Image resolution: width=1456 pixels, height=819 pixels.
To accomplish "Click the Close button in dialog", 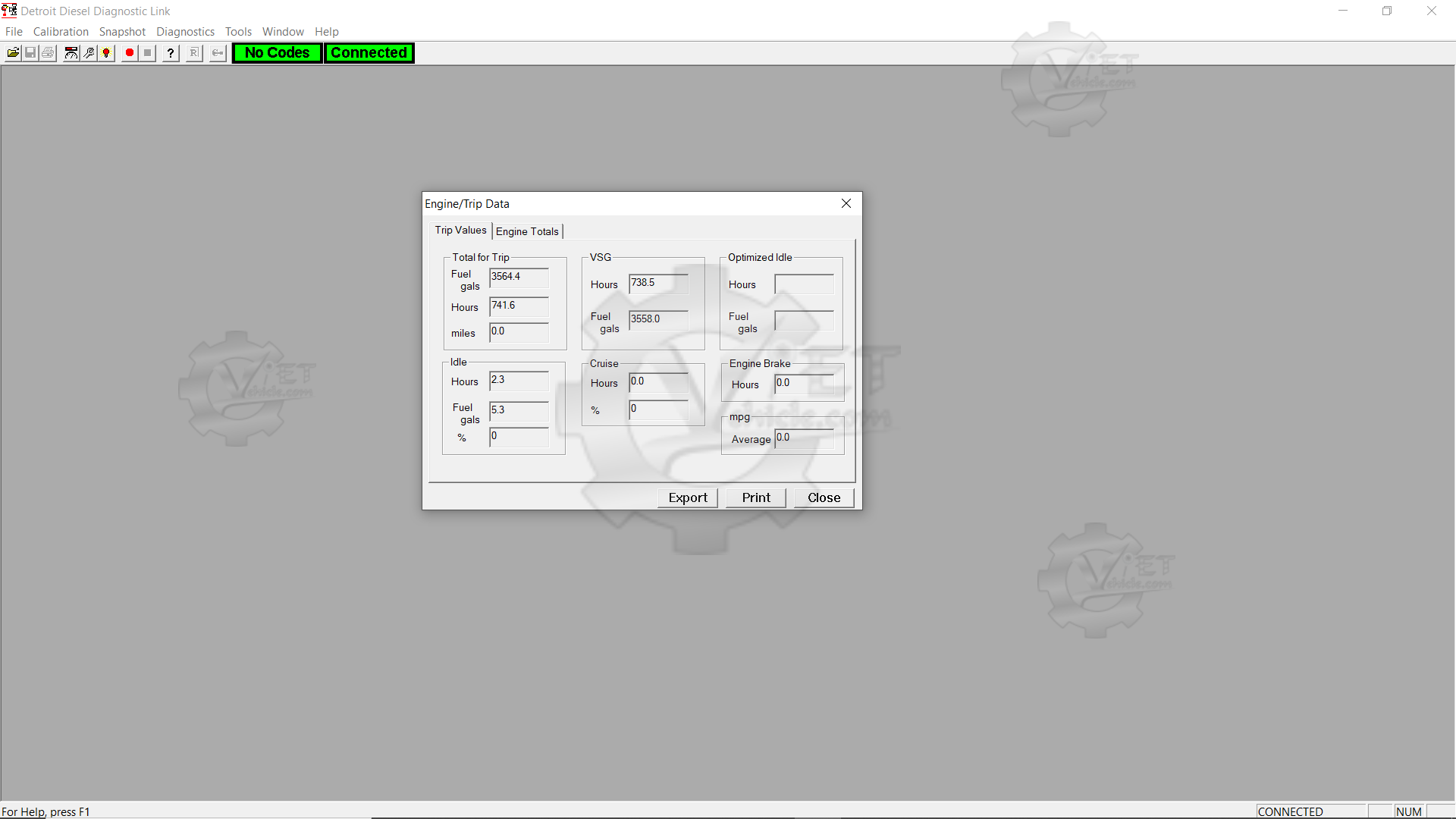I will coord(824,497).
